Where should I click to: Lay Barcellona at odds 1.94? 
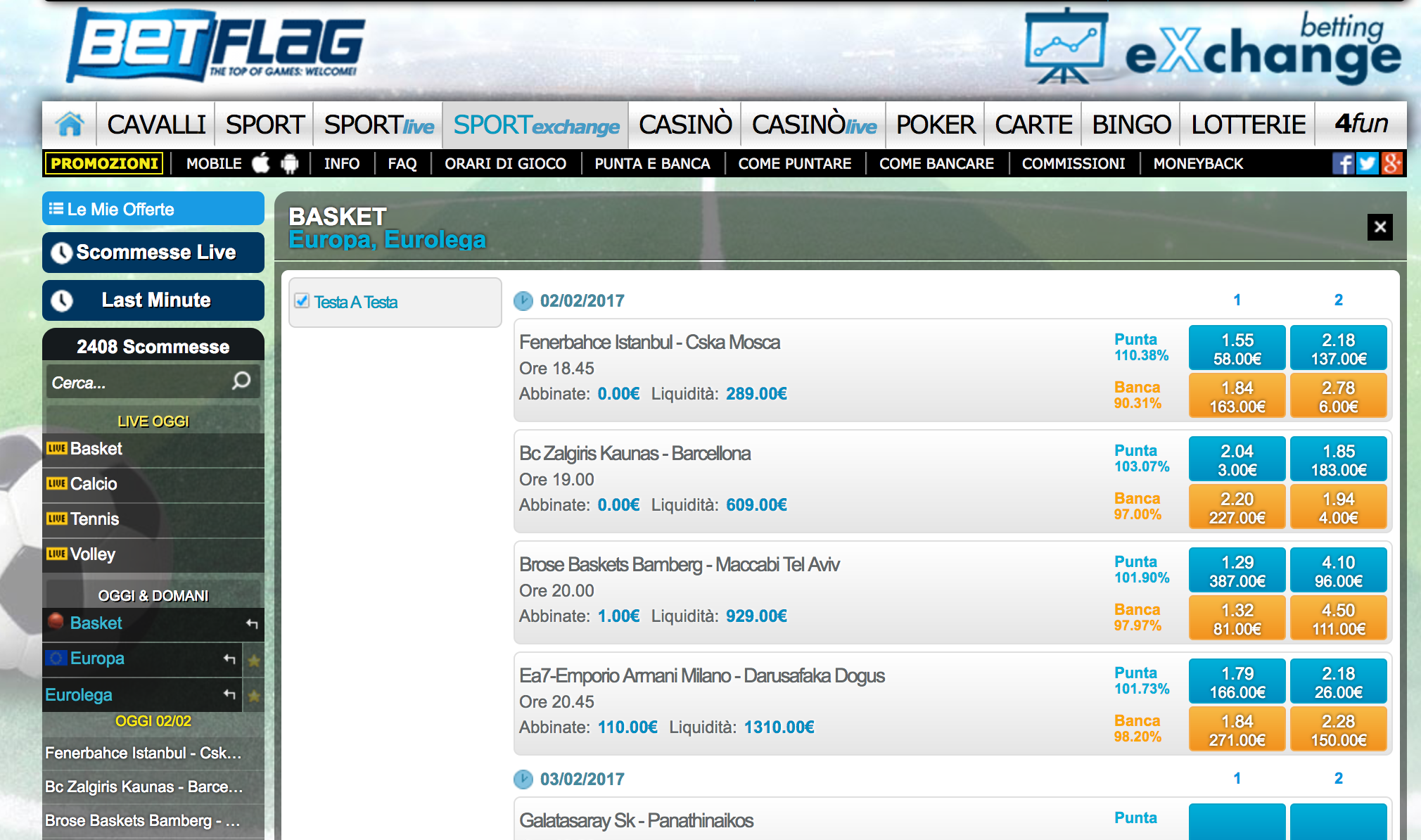[1338, 507]
